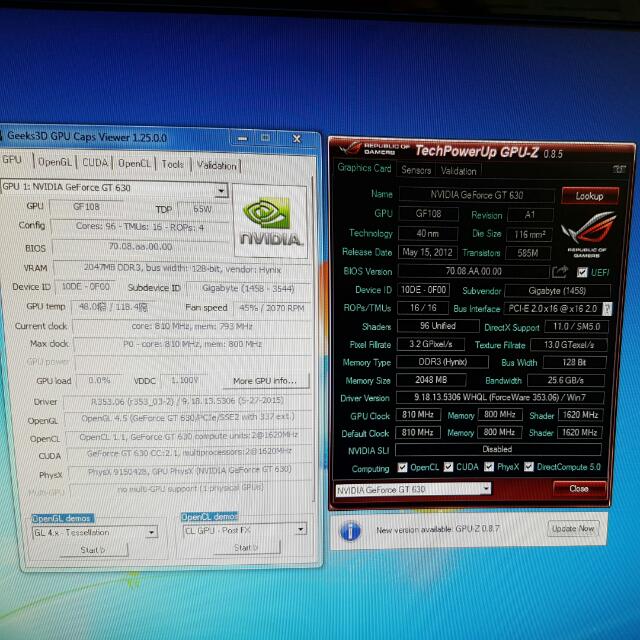
Task: Minimize the GPU Caps Viewer window
Action: [242, 138]
